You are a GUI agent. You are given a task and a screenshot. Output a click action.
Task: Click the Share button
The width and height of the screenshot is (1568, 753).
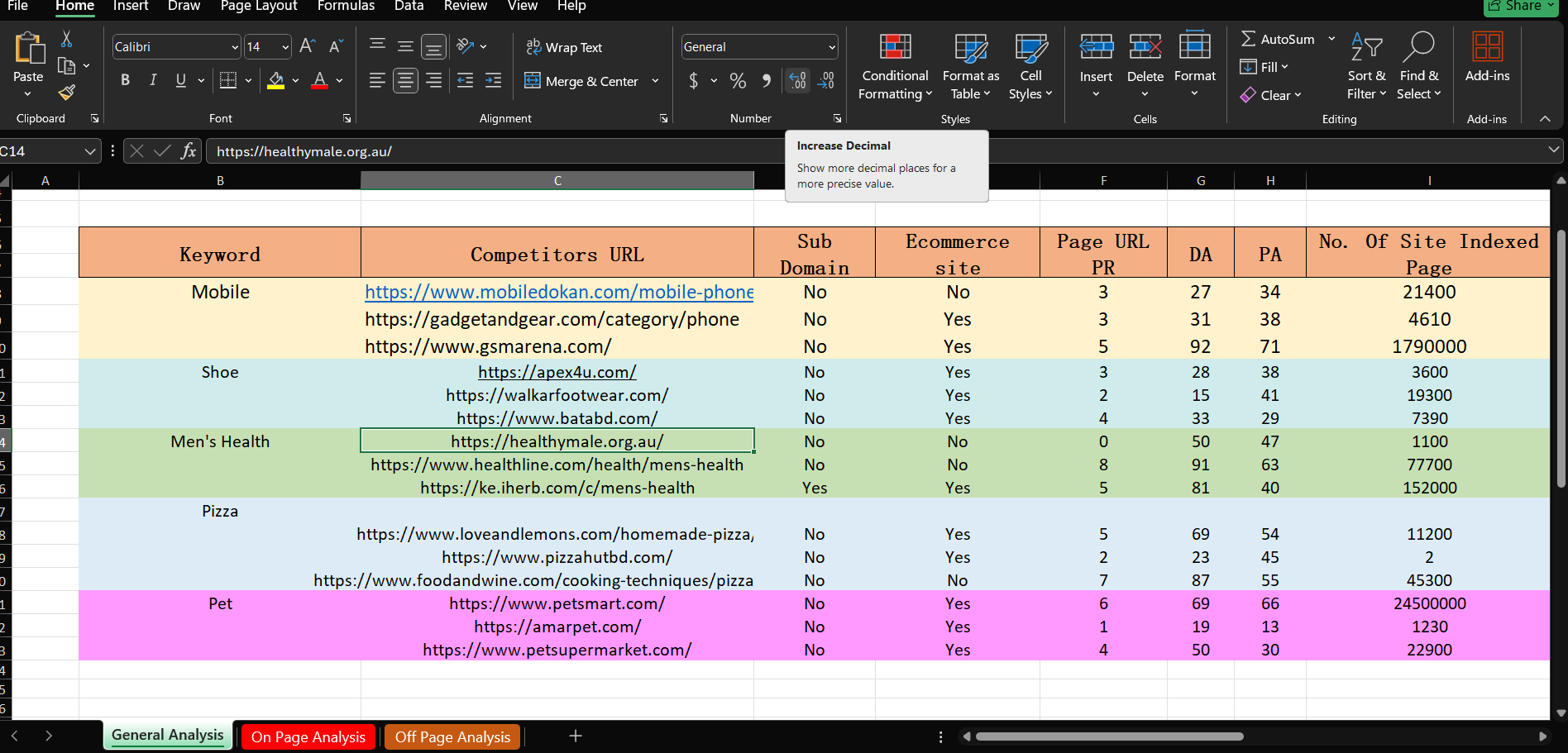(x=1520, y=7)
